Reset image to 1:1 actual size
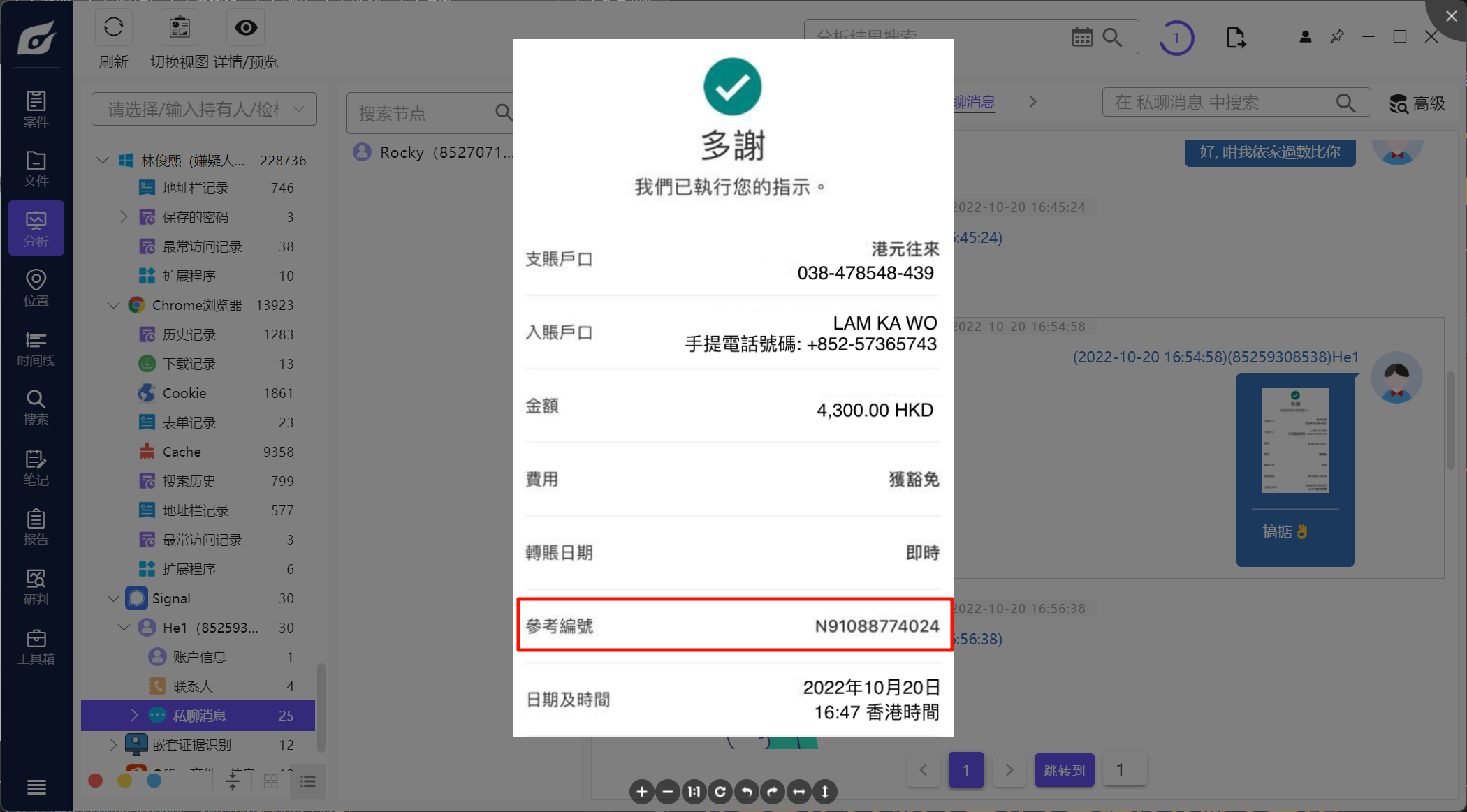The height and width of the screenshot is (812, 1467). (x=694, y=792)
